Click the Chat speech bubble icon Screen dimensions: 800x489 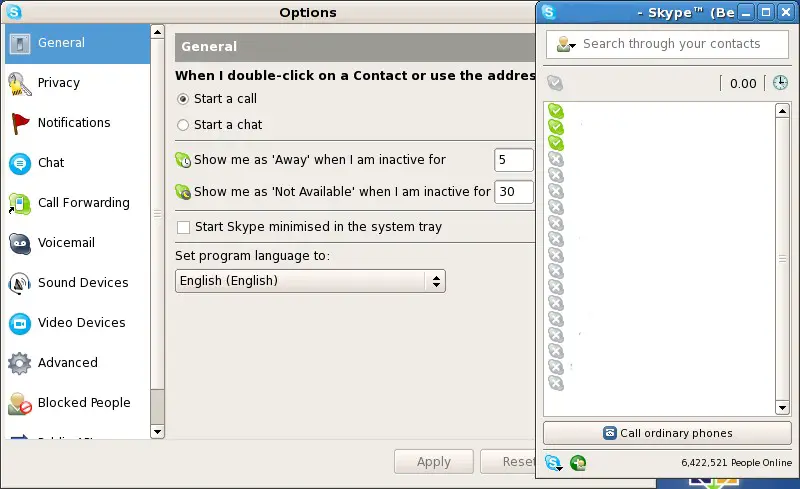(x=20, y=164)
